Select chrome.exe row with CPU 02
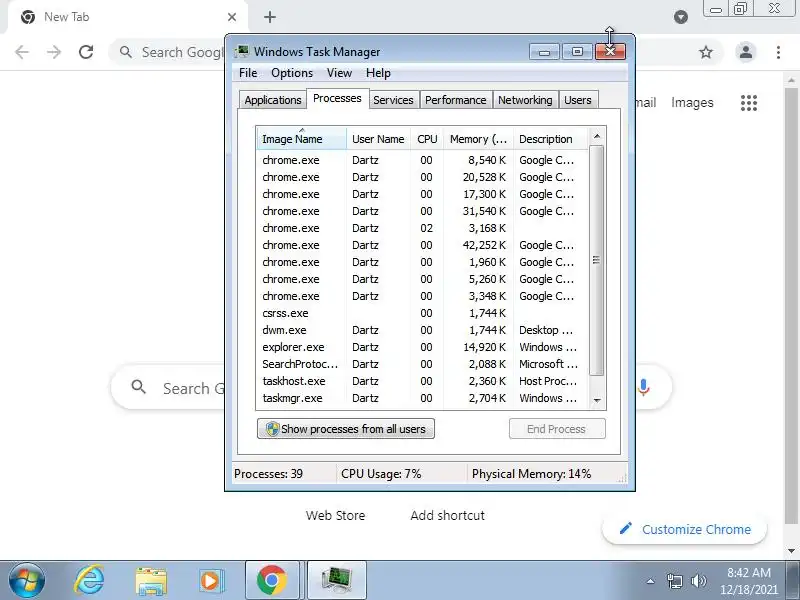Image resolution: width=800 pixels, height=600 pixels. [422, 228]
